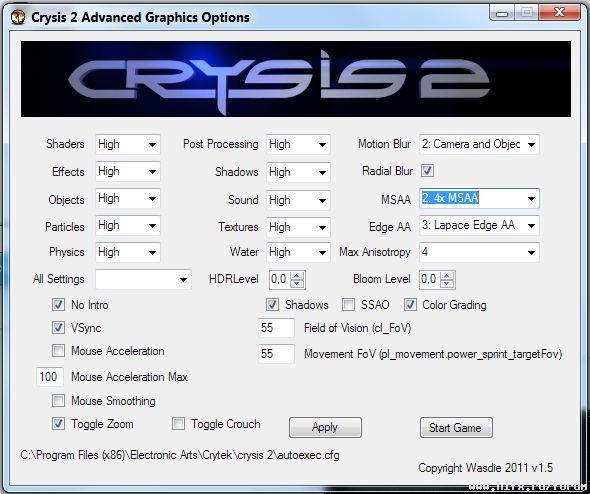The height and width of the screenshot is (494, 590).
Task: Enable Mouse Smoothing checkbox
Action: (x=58, y=400)
